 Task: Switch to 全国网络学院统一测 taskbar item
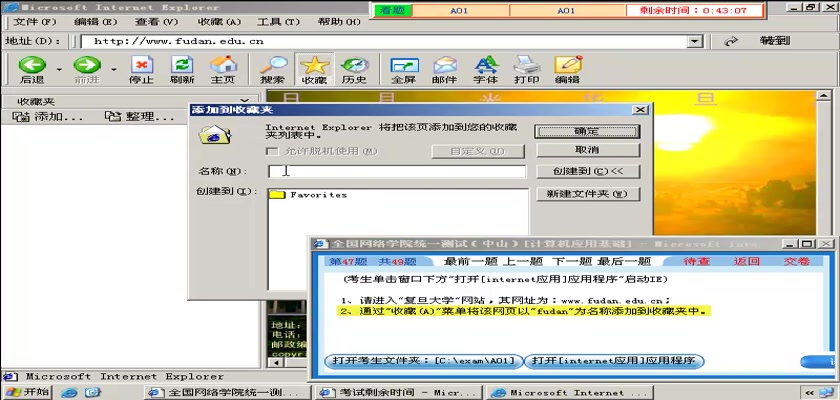coord(228,393)
